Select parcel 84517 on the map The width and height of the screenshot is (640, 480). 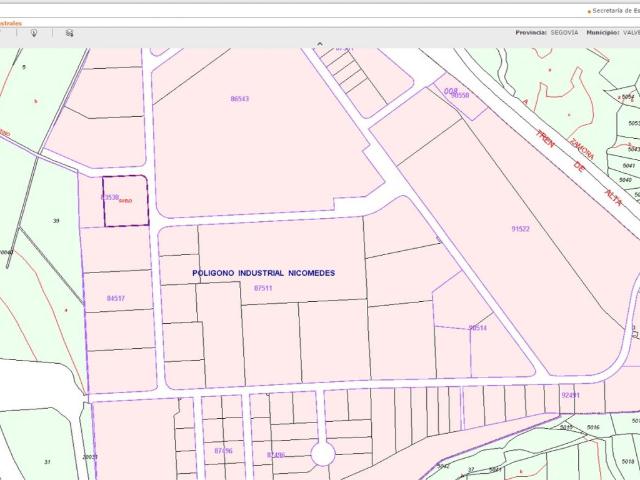click(116, 298)
